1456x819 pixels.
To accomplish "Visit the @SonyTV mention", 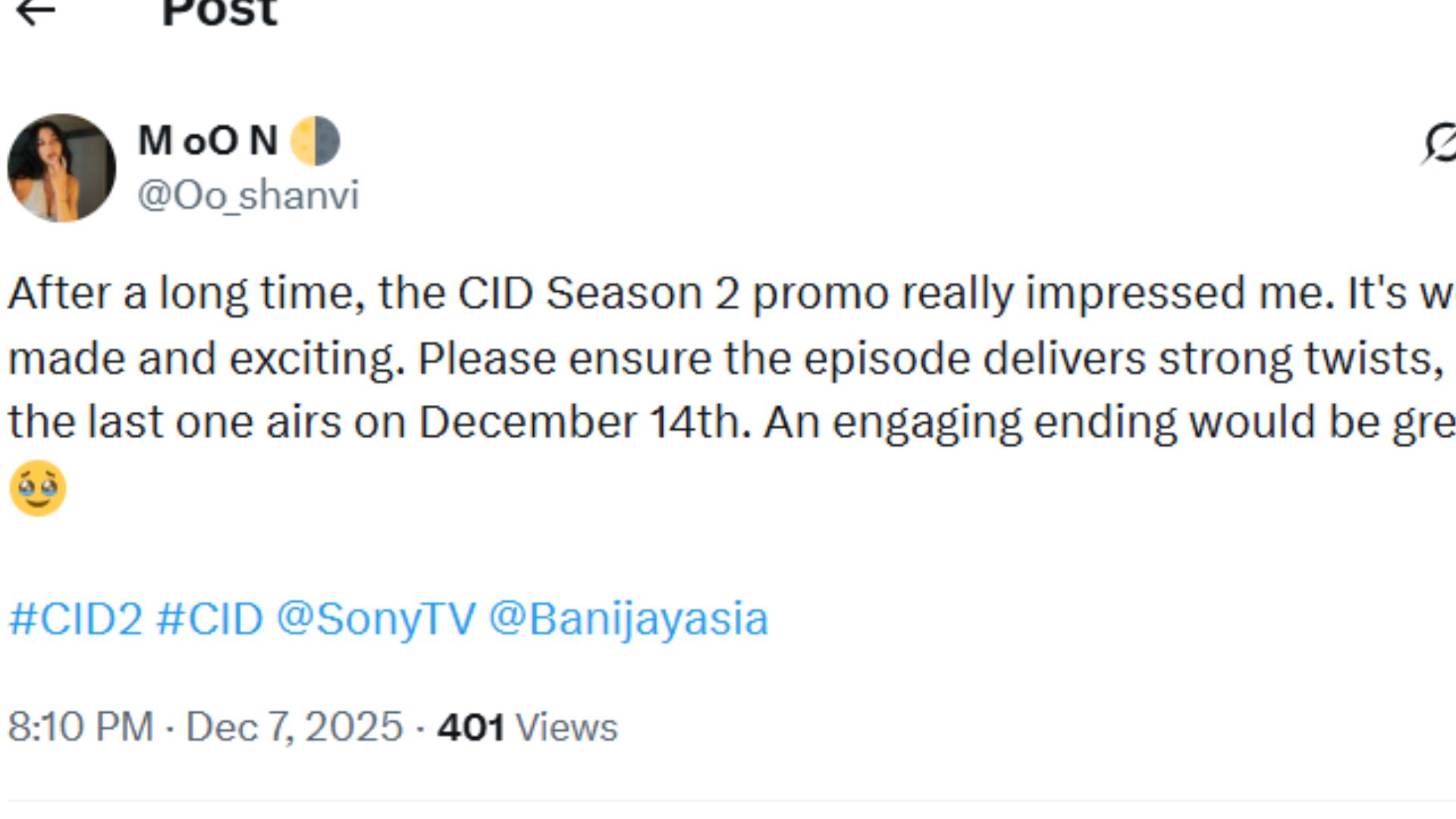I will point(375,617).
